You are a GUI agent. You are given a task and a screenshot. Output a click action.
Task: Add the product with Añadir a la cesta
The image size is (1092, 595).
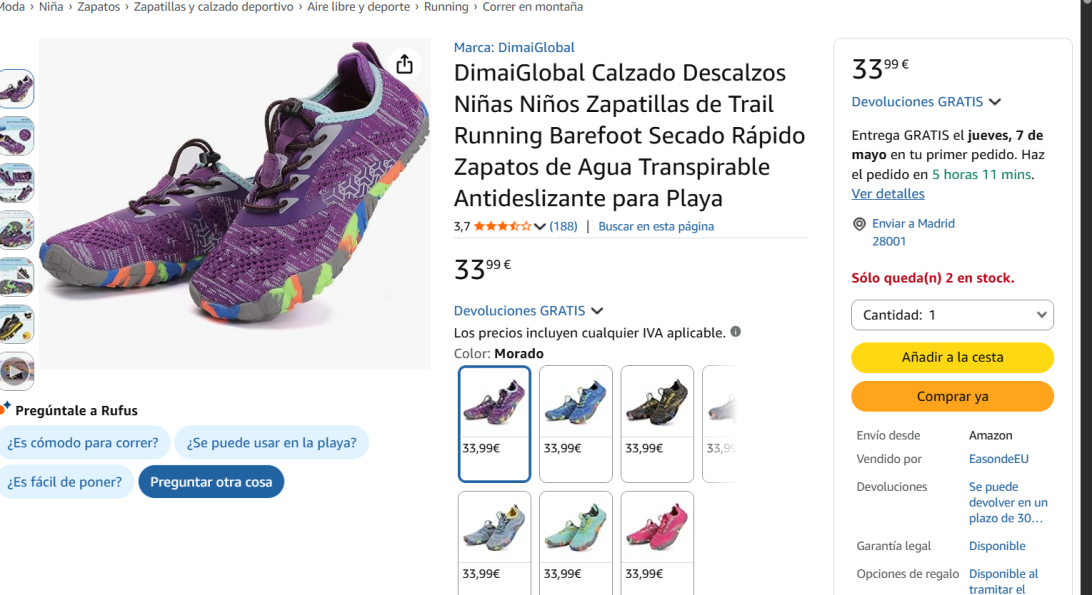point(952,357)
